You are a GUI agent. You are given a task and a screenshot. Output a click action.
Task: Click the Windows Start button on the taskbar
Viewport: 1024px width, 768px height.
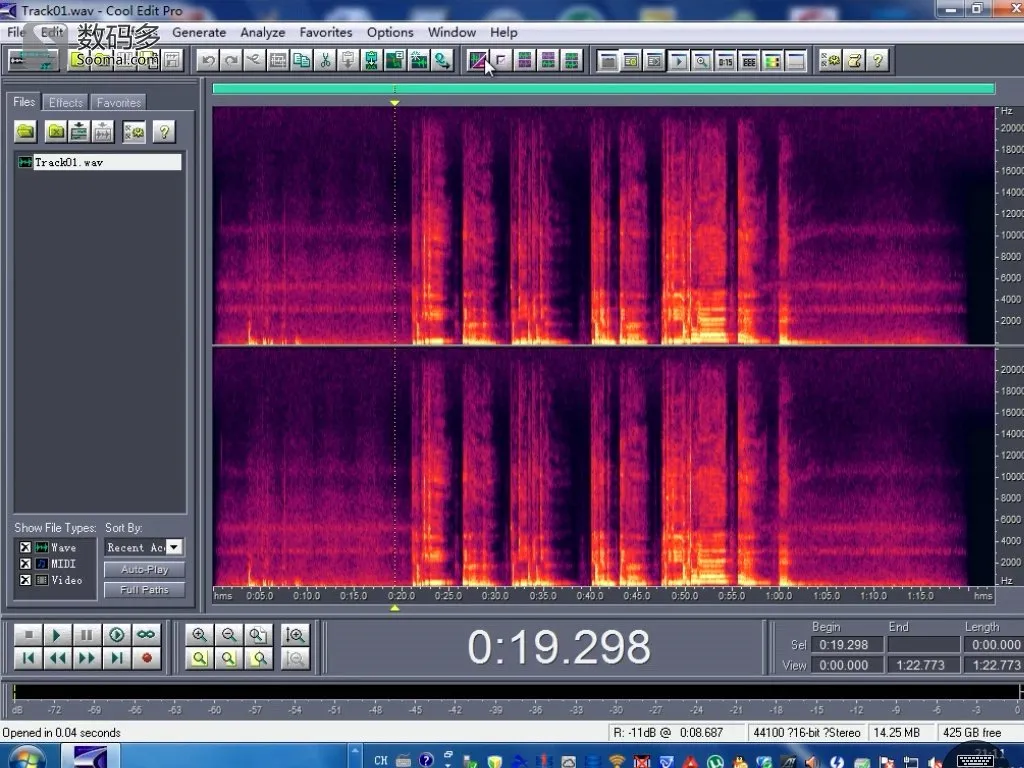click(x=27, y=758)
